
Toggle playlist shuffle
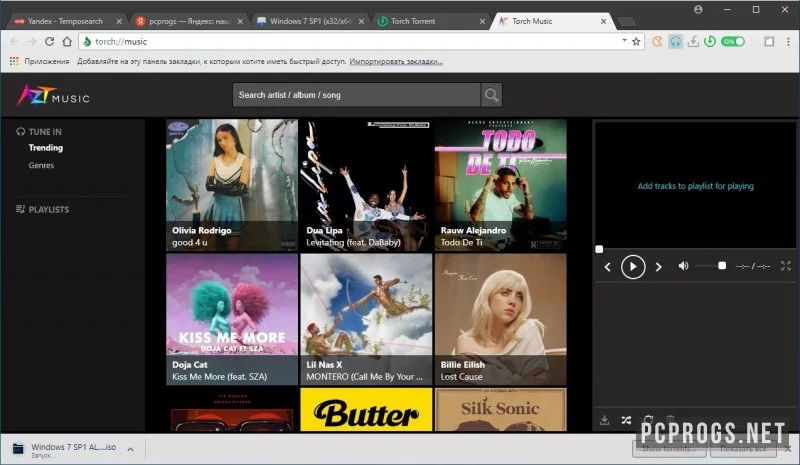(627, 420)
